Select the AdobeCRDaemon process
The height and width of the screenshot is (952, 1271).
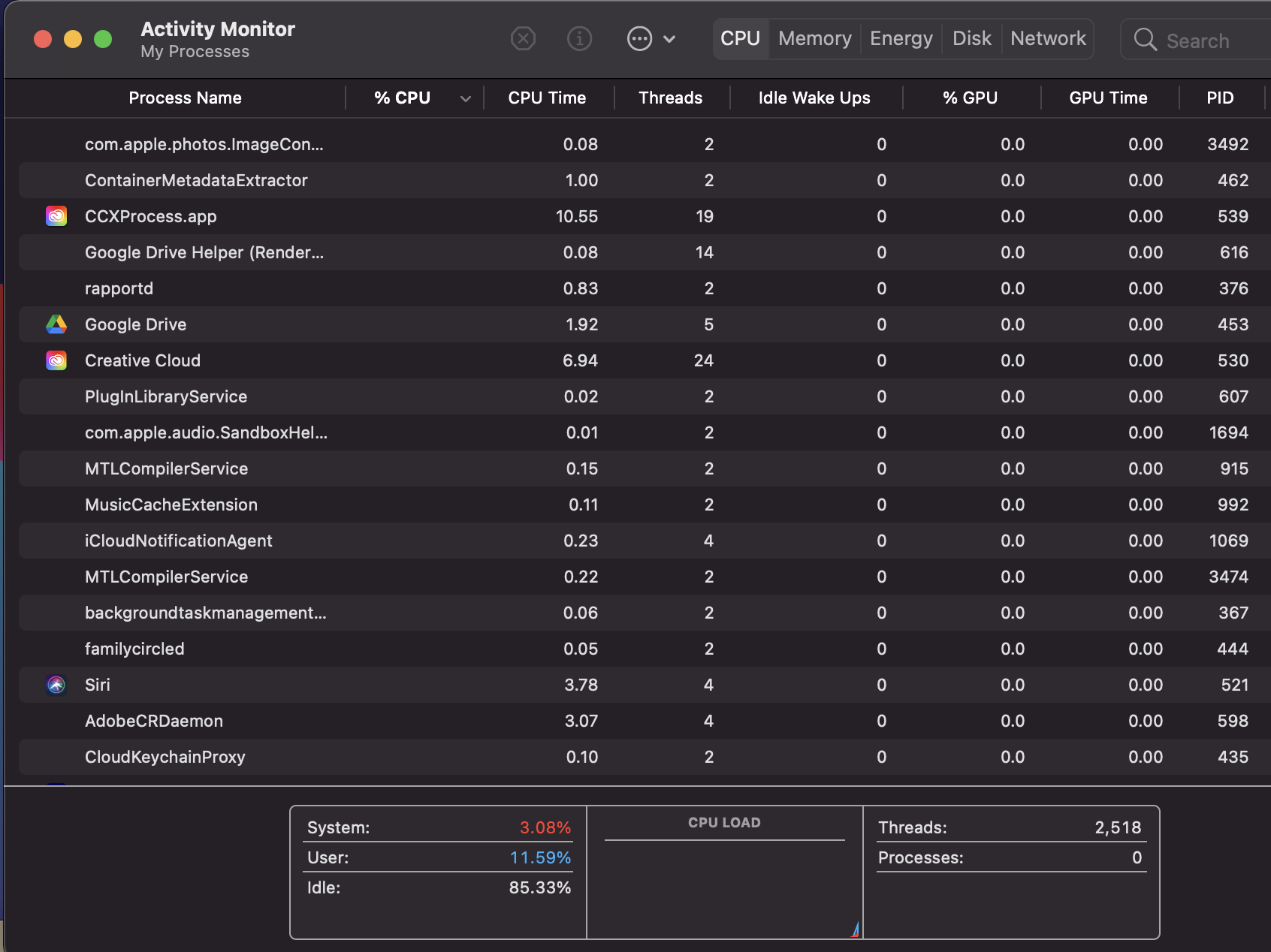coord(154,721)
